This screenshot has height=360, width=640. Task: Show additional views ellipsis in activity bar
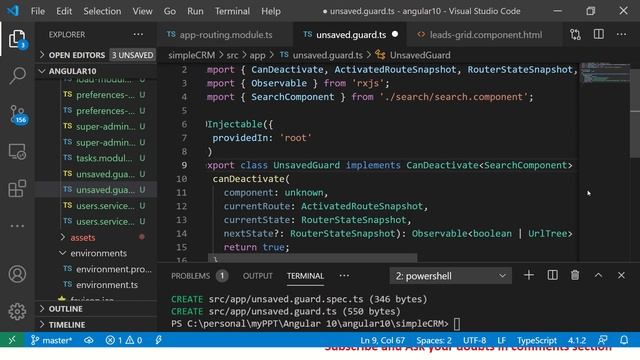17,226
